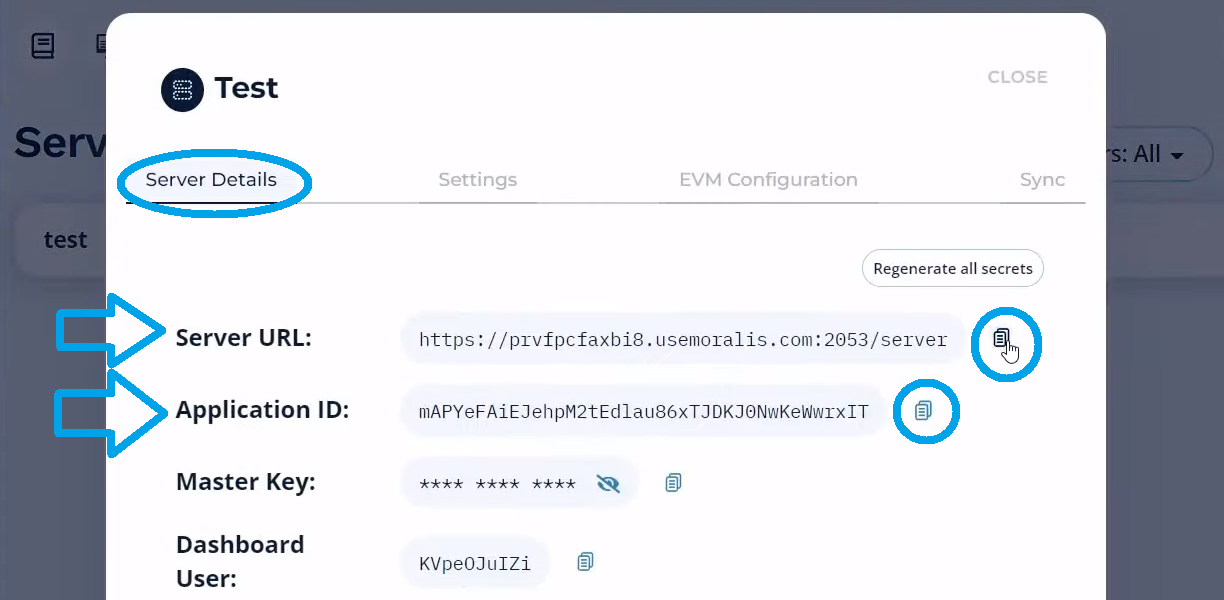The width and height of the screenshot is (1224, 600).
Task: Open the Settings tab
Action: pos(477,180)
